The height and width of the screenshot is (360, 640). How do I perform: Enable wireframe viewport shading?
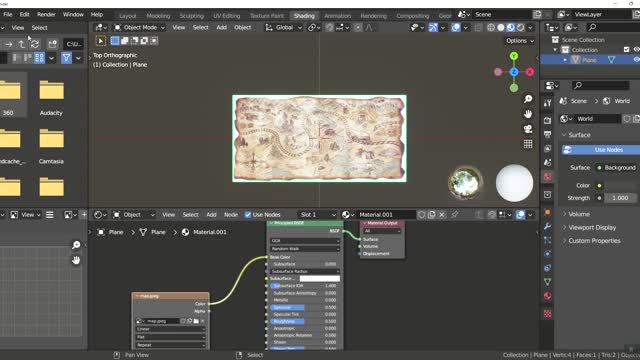(491, 28)
